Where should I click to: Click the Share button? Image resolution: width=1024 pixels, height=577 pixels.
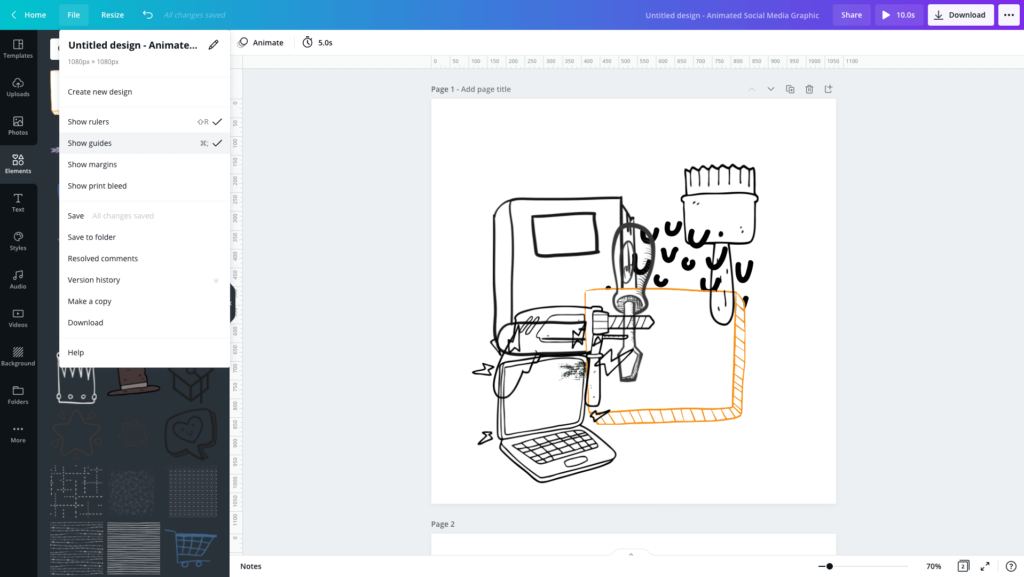click(851, 15)
